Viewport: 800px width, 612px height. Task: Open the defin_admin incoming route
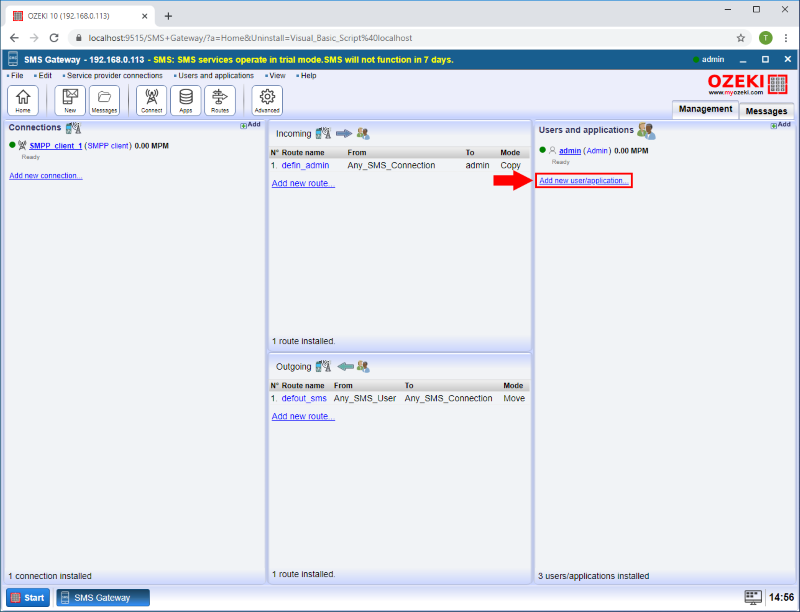coord(305,165)
